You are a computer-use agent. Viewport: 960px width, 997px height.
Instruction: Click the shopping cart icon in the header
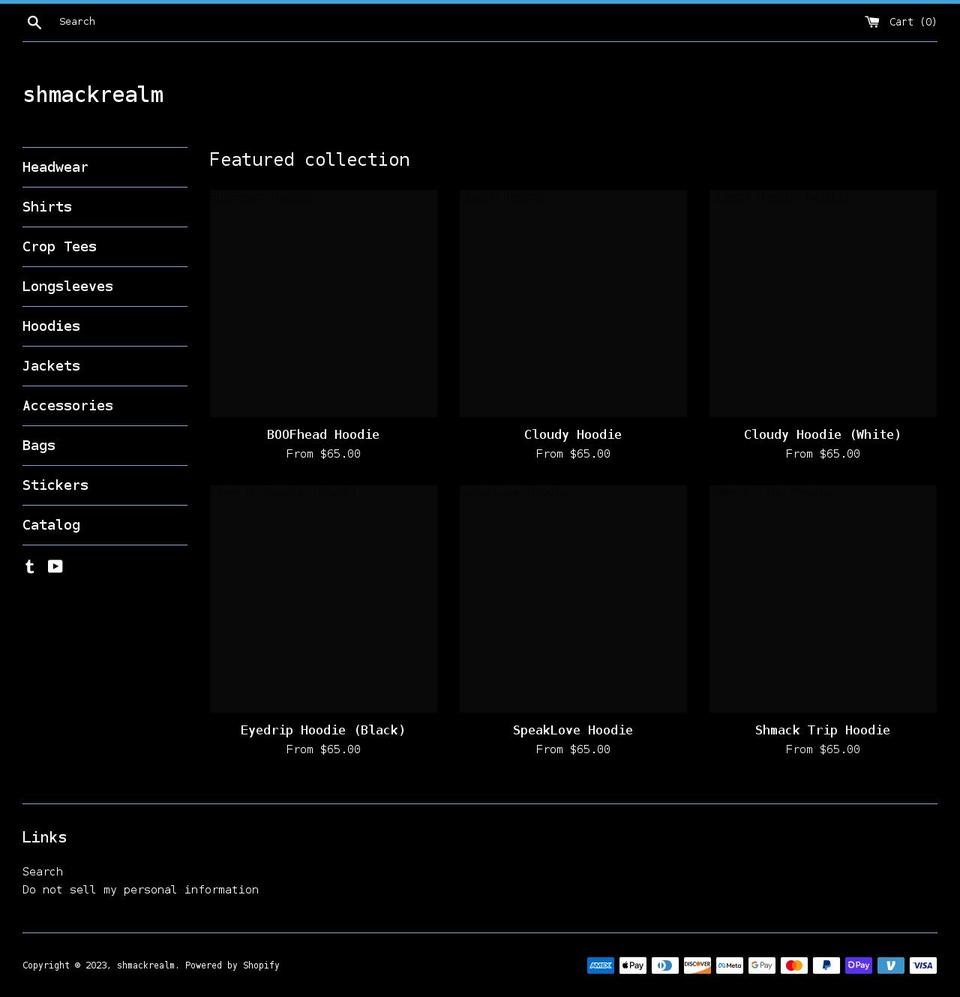[872, 21]
